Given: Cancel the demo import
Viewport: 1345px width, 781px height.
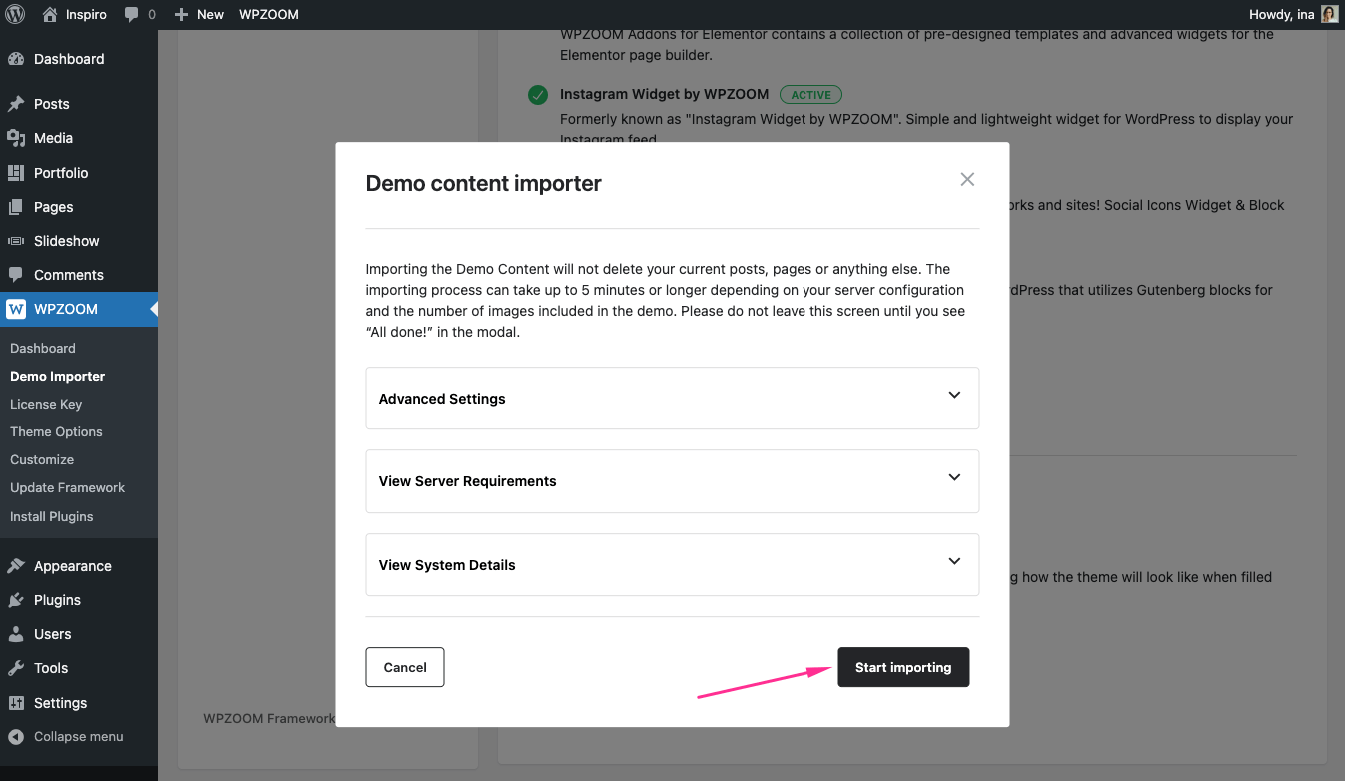Looking at the screenshot, I should tap(405, 667).
